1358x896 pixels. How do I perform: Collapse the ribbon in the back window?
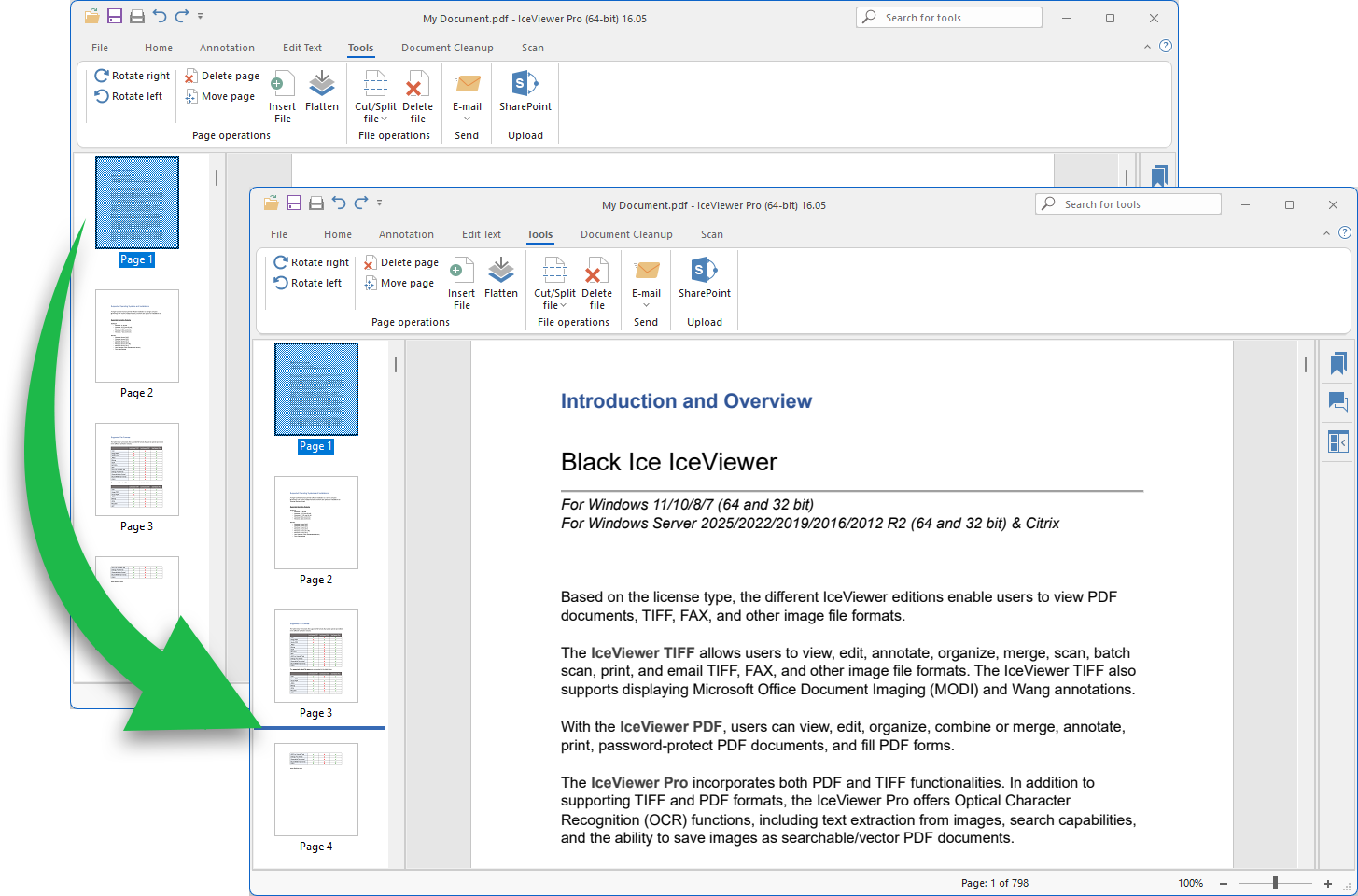click(1147, 47)
